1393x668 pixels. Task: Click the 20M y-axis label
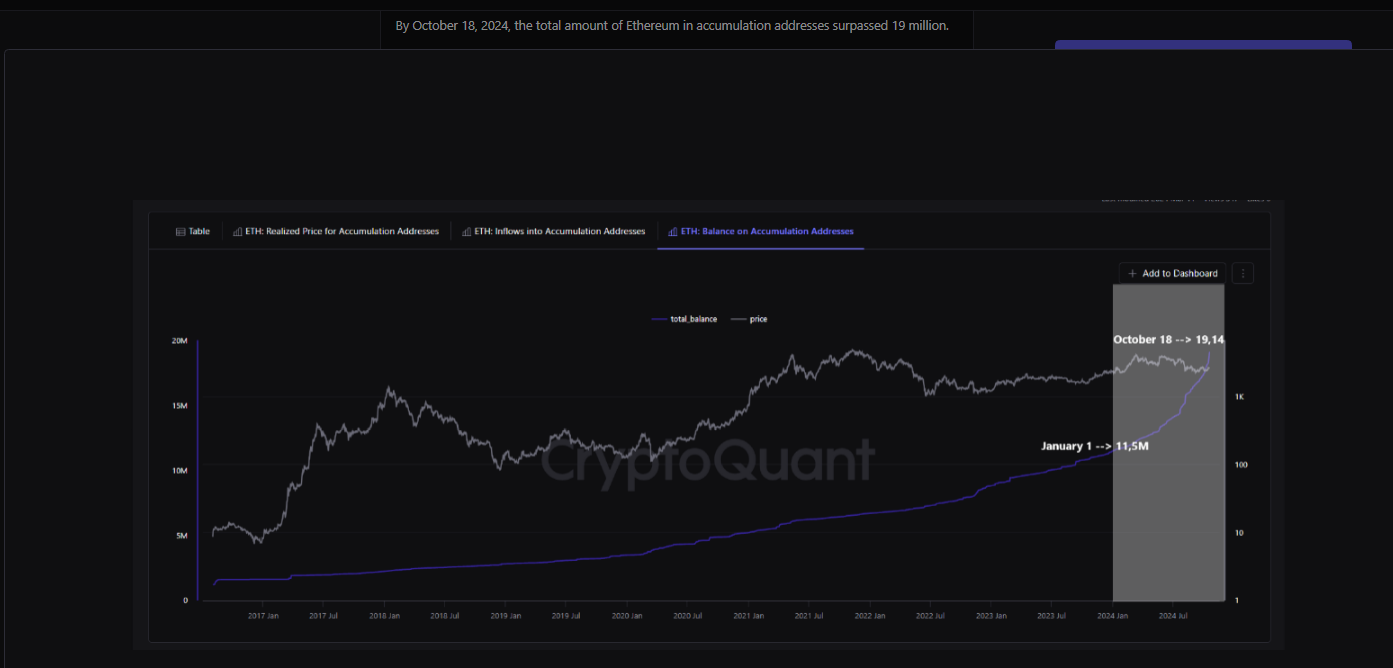pos(180,341)
